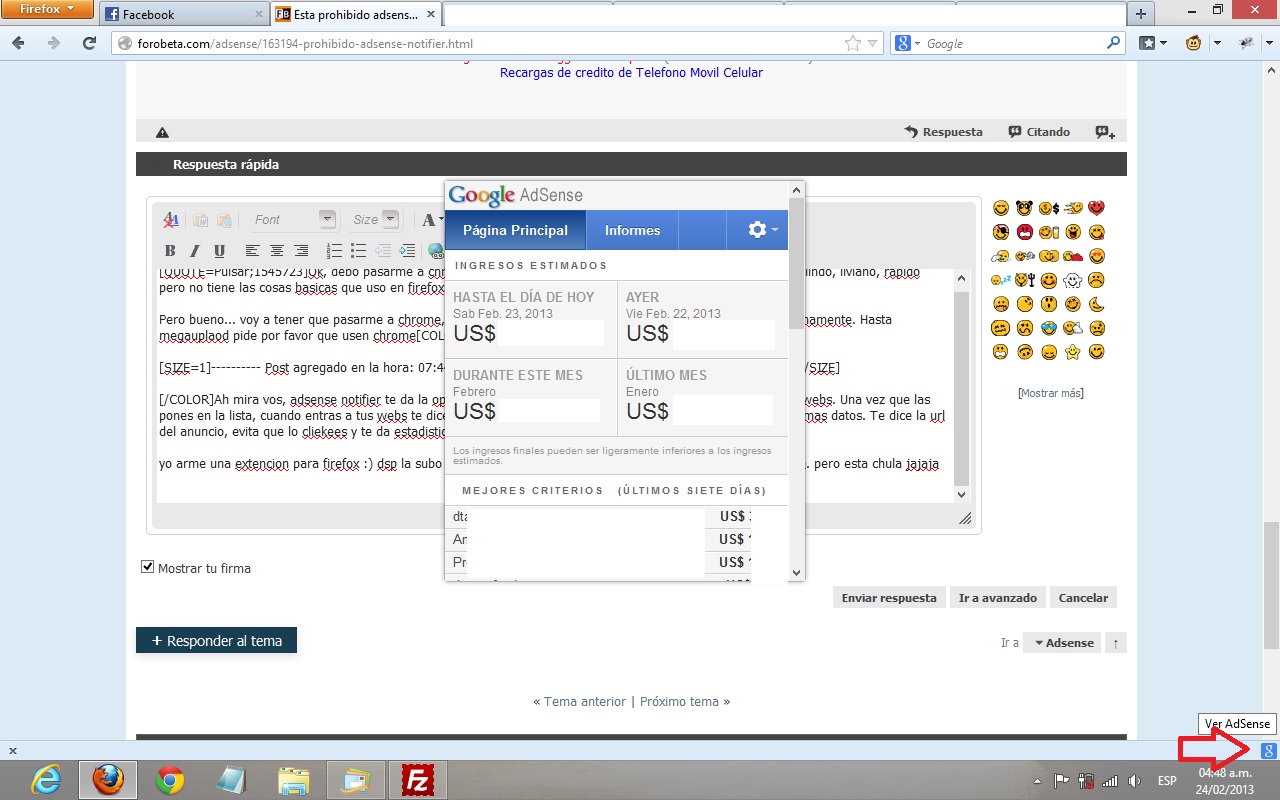Insert bulleted list in editor
This screenshot has height=800, width=1280.
pyautogui.click(x=359, y=251)
